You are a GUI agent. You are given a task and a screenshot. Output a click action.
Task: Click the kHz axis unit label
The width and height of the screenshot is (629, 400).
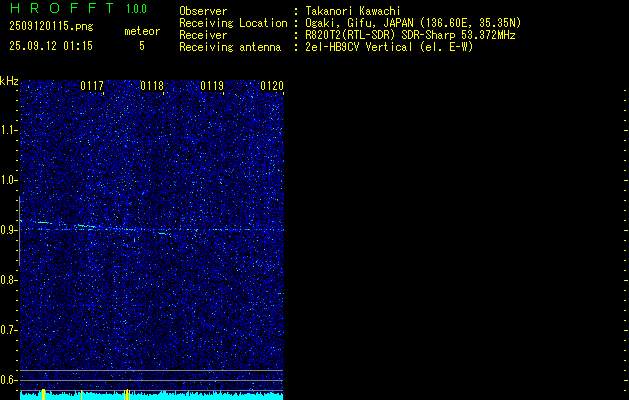tap(9, 81)
